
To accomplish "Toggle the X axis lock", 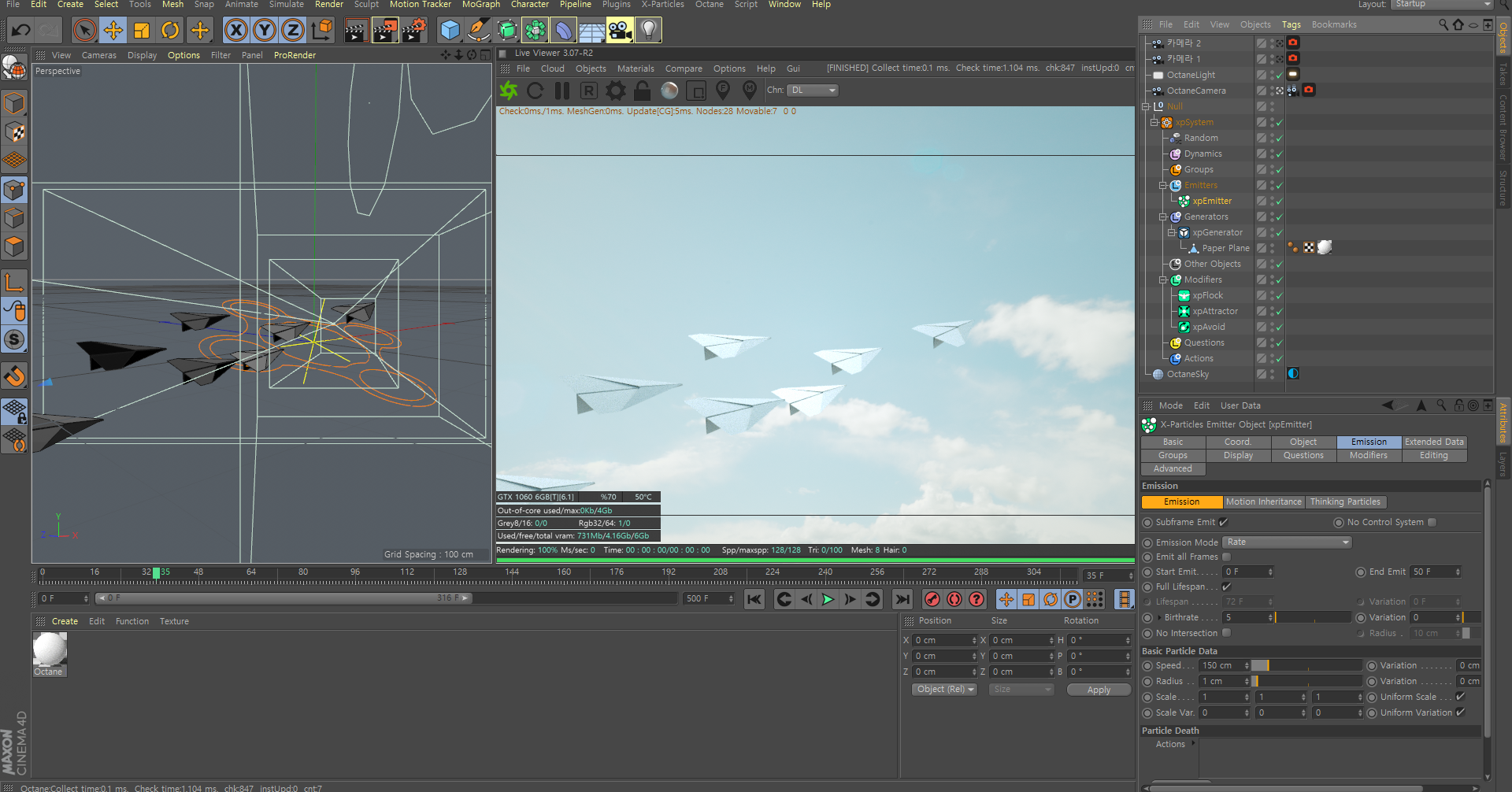I will coord(235,31).
